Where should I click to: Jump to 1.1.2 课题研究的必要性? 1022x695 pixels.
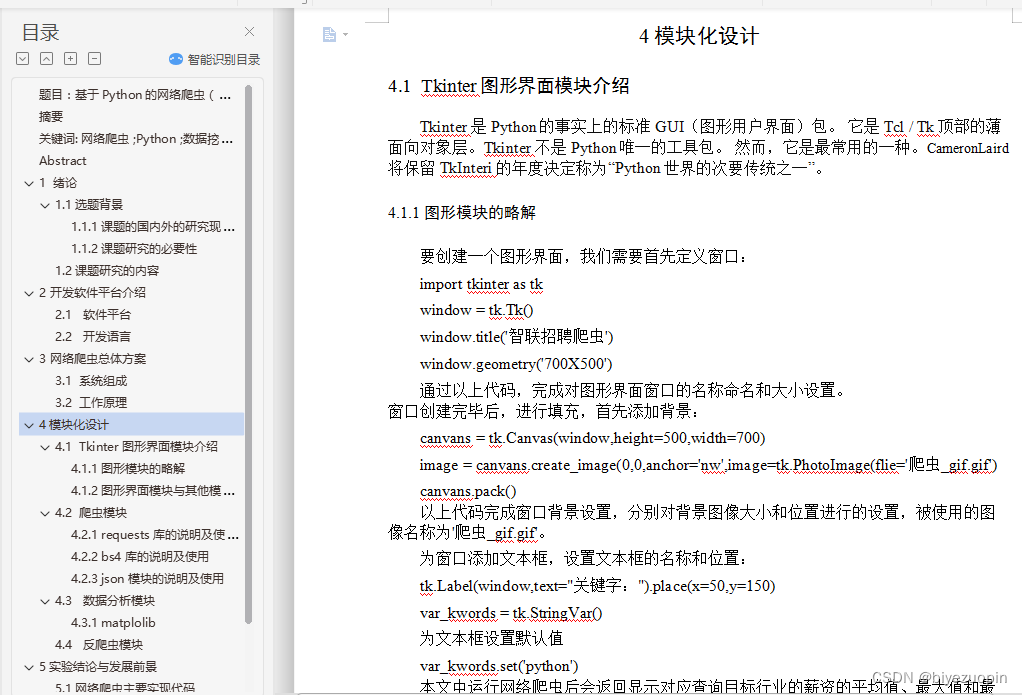pos(134,249)
